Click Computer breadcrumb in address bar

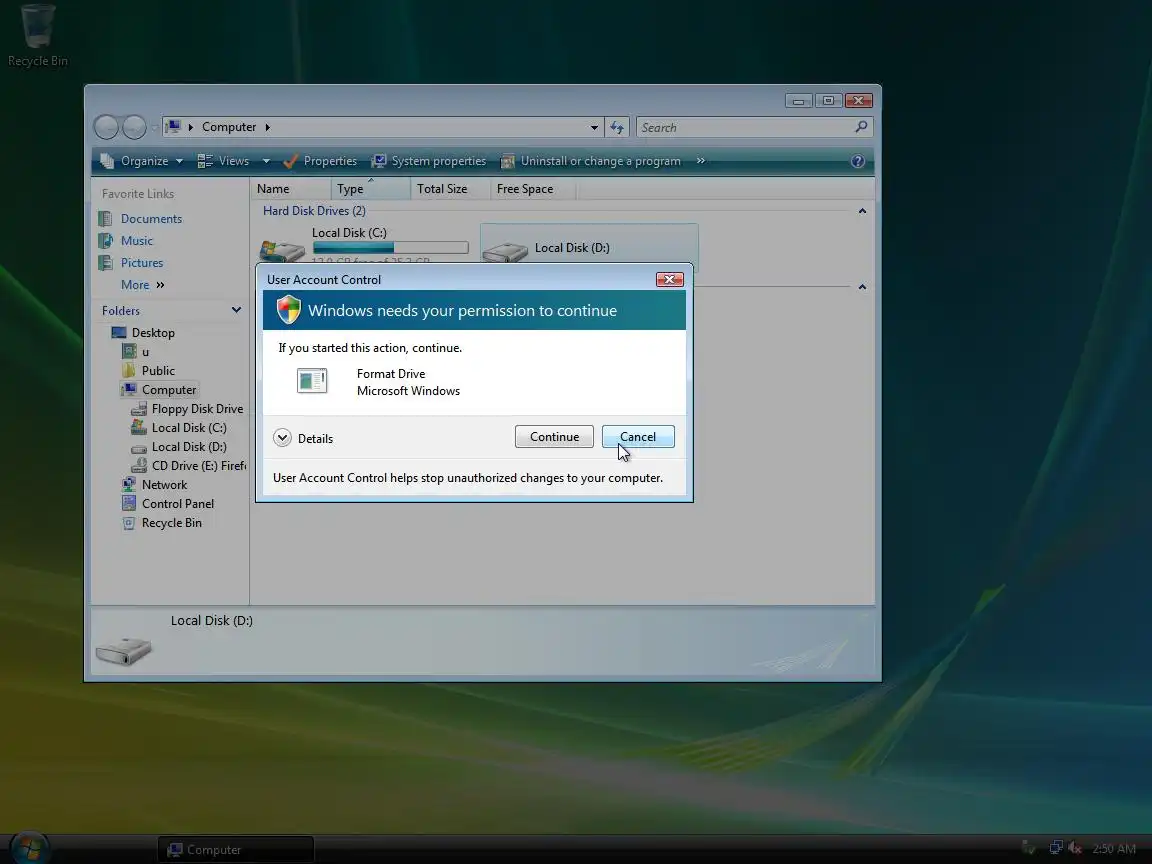(229, 127)
